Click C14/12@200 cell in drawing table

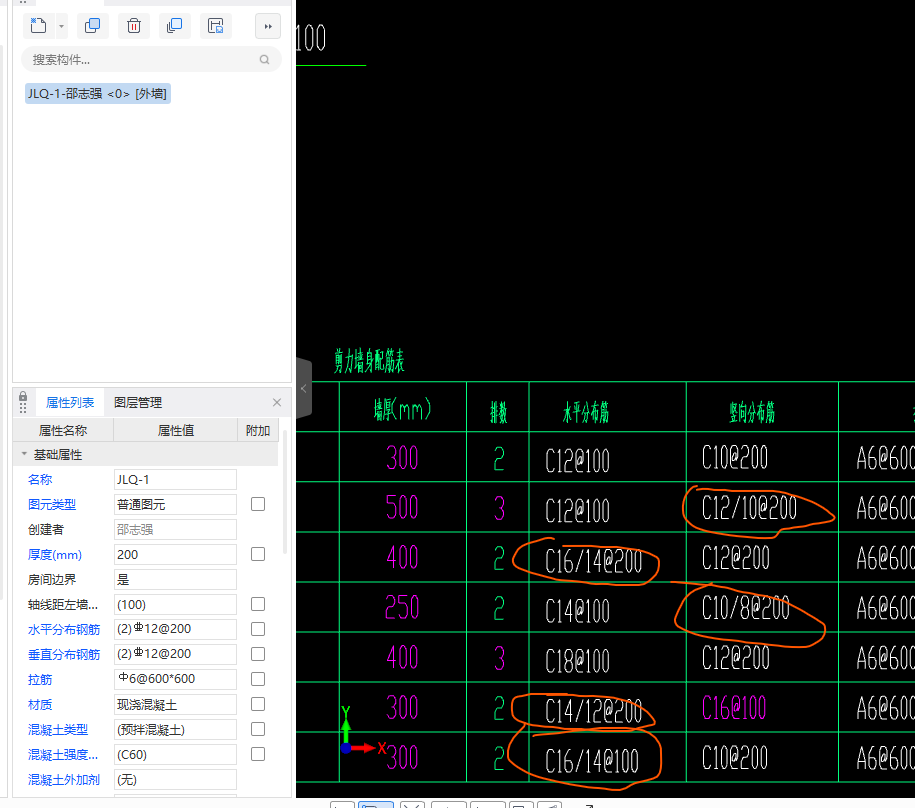pyautogui.click(x=593, y=711)
